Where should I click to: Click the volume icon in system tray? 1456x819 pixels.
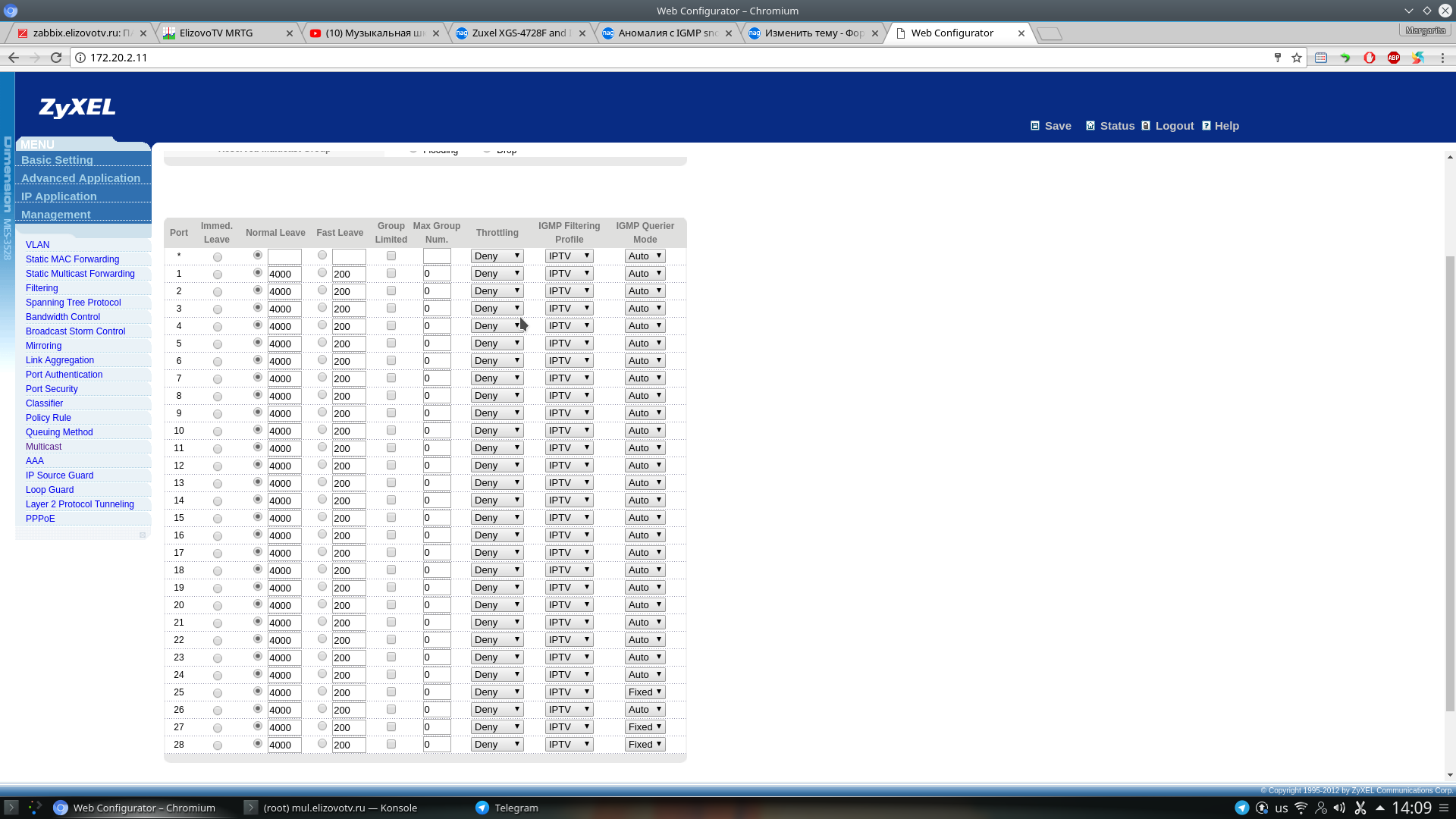tap(1339, 808)
